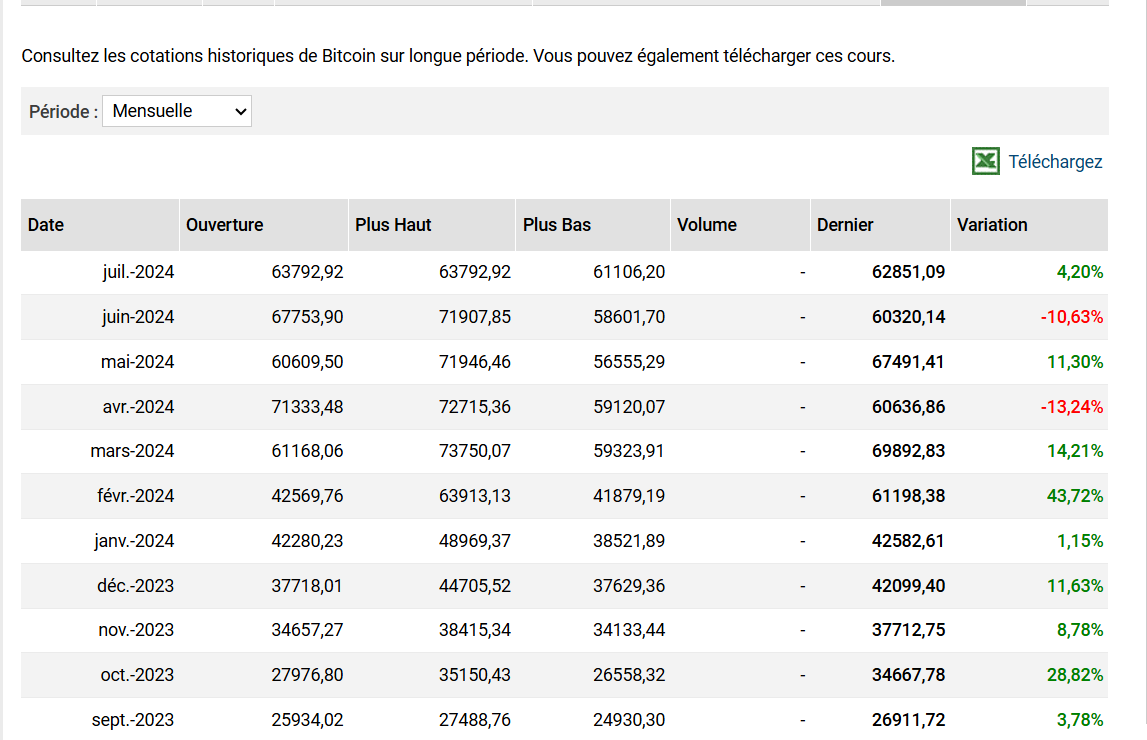The width and height of the screenshot is (1147, 740).
Task: Click the -13,24% variation value
Action: (1072, 407)
